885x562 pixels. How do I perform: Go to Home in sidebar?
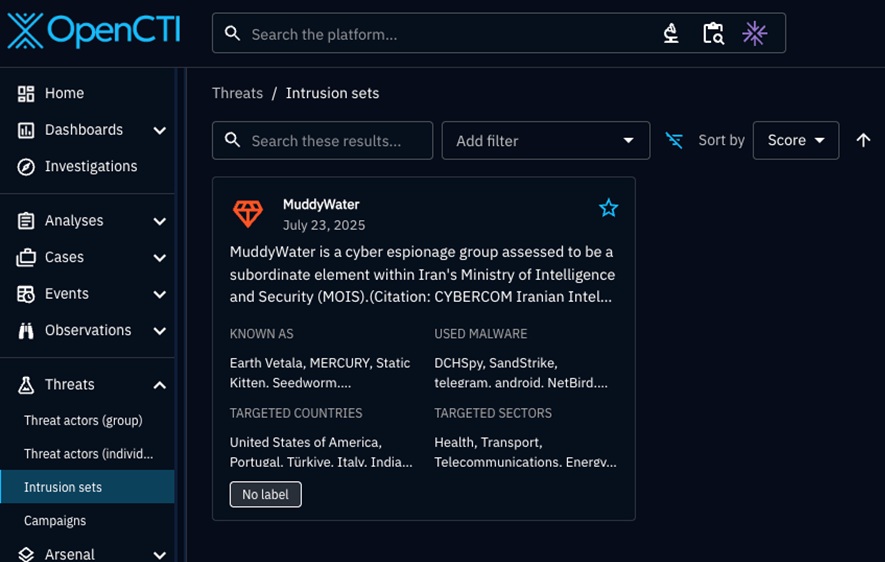87,93
